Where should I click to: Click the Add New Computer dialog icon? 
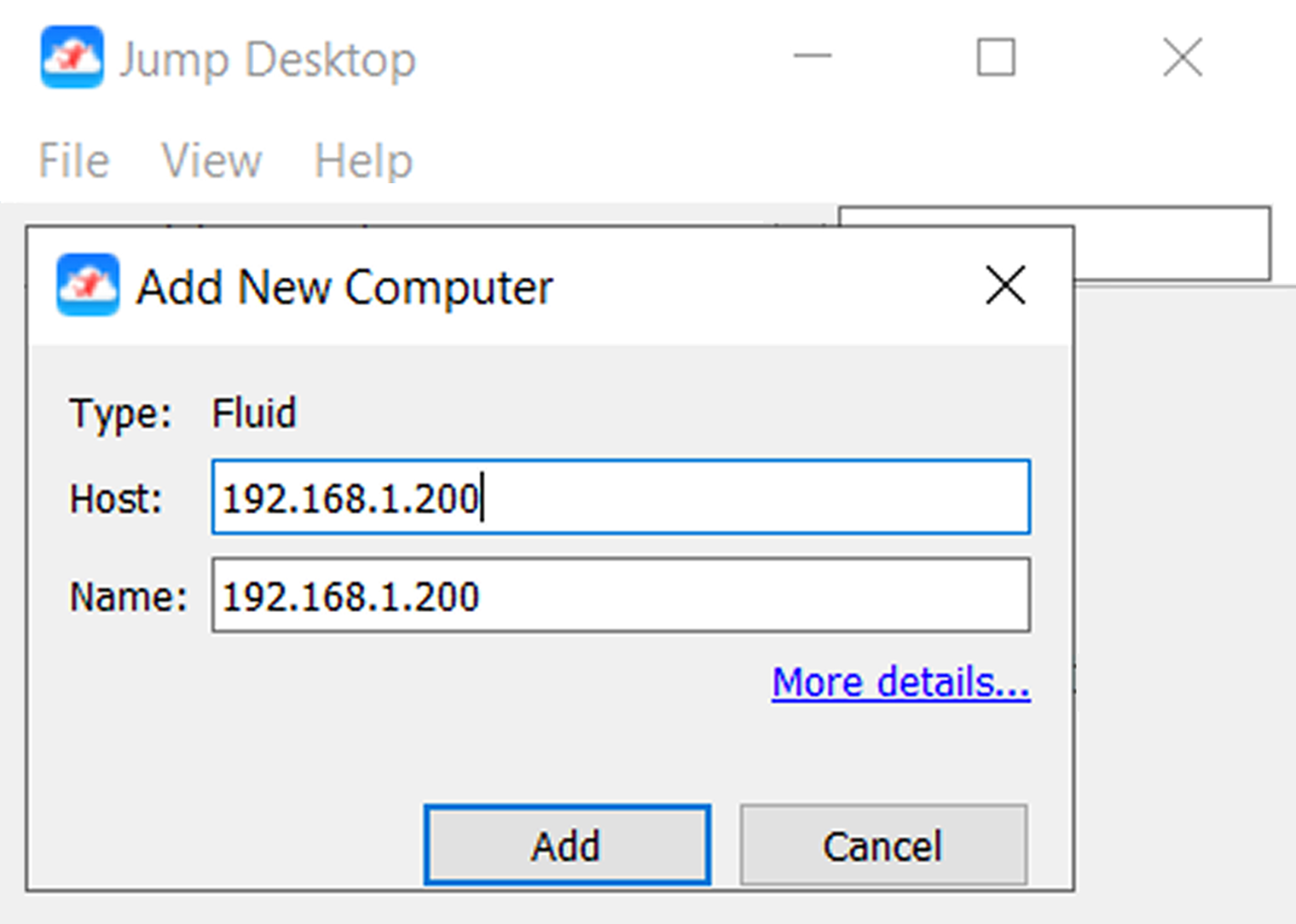tap(88, 285)
